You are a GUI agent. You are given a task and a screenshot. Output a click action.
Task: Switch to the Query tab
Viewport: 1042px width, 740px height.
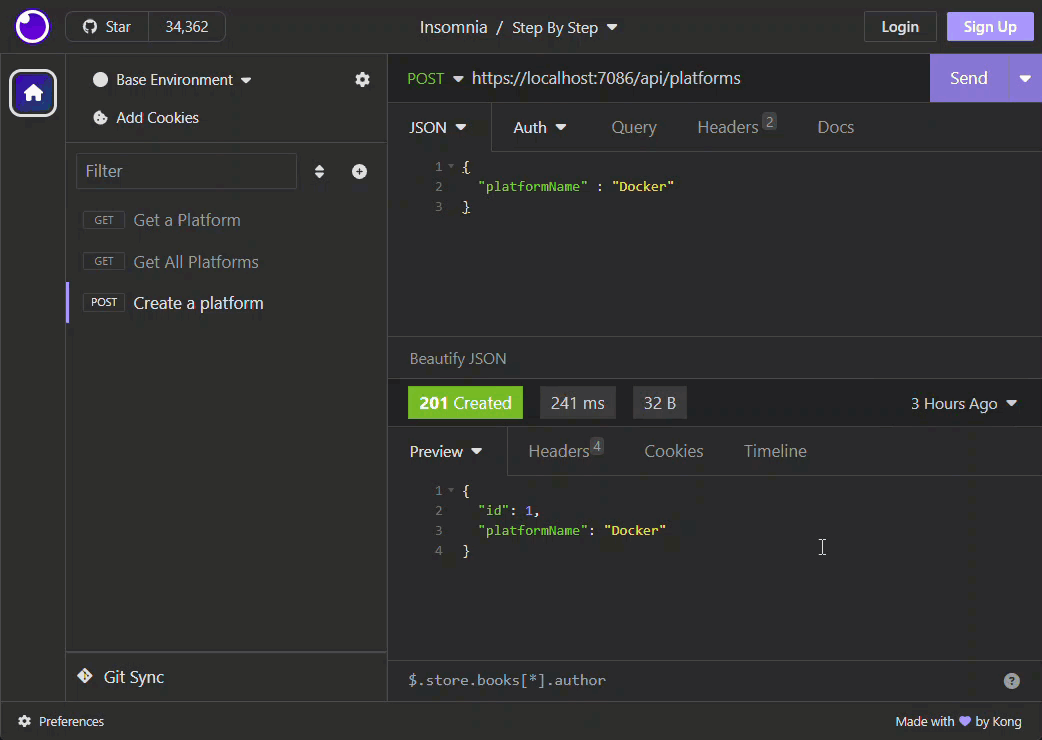point(634,128)
